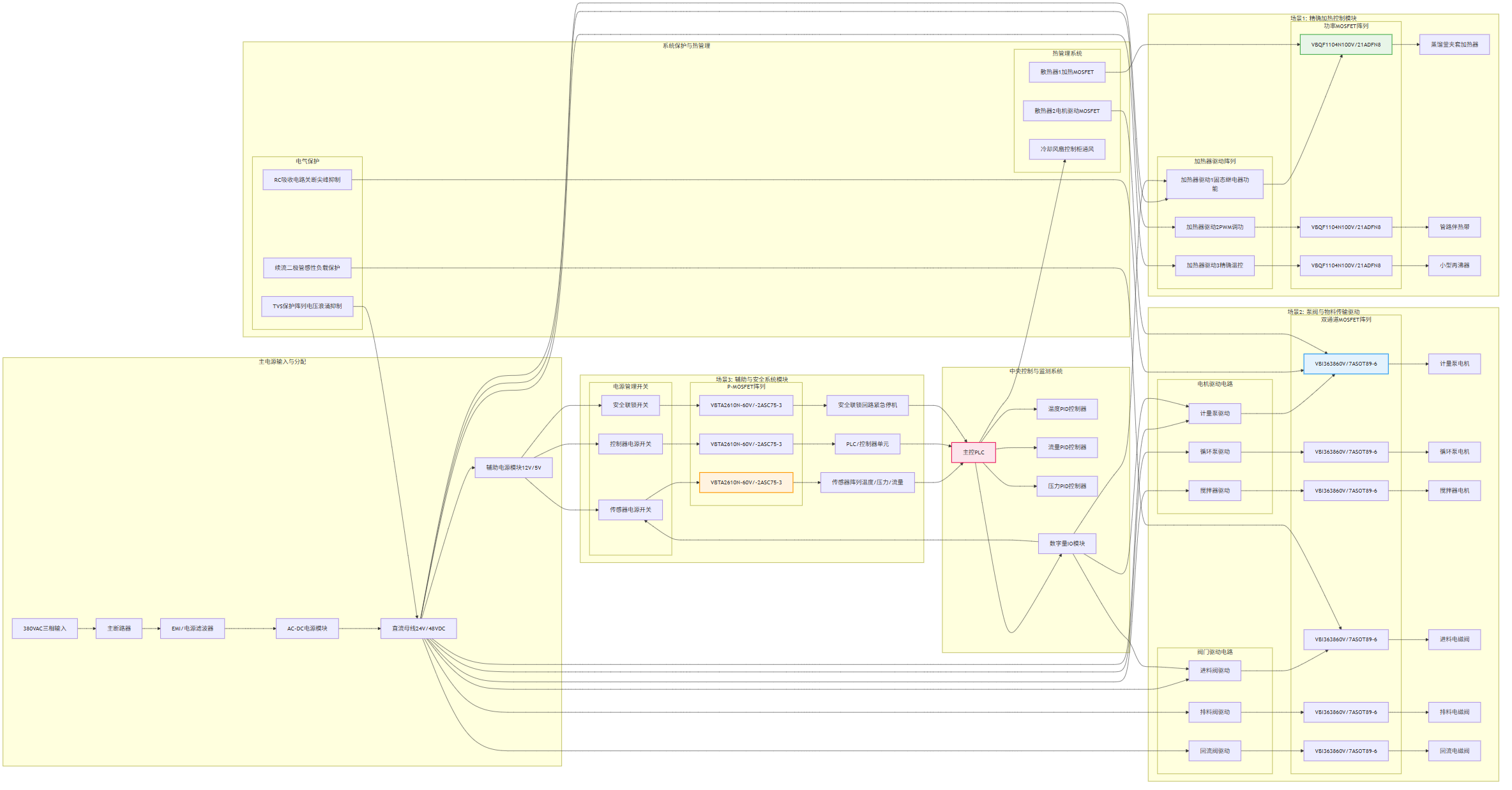
Task: Select the 'PLC/控制器单元' block
Action: tap(867, 444)
